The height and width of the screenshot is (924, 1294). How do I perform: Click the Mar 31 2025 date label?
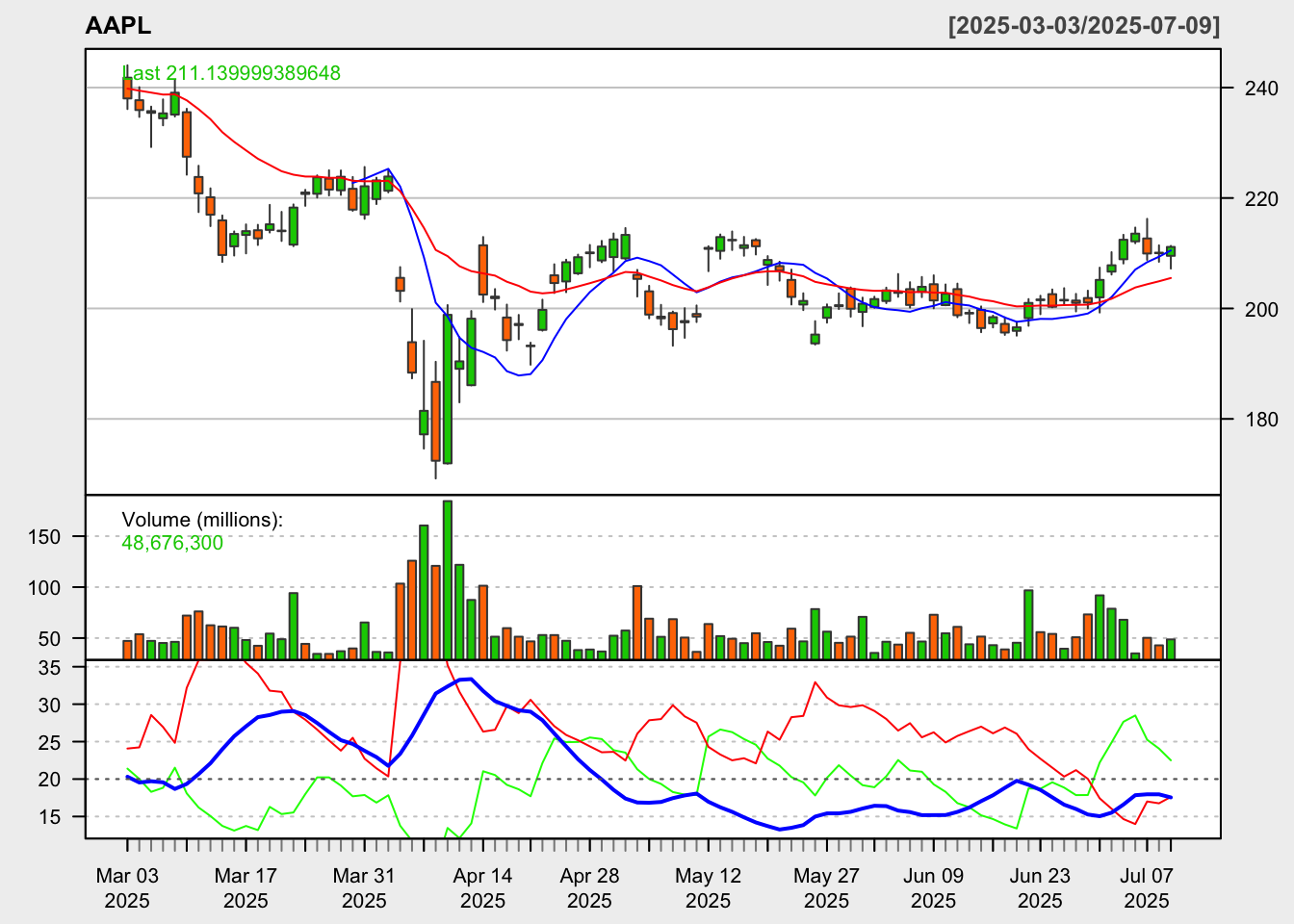364,888
